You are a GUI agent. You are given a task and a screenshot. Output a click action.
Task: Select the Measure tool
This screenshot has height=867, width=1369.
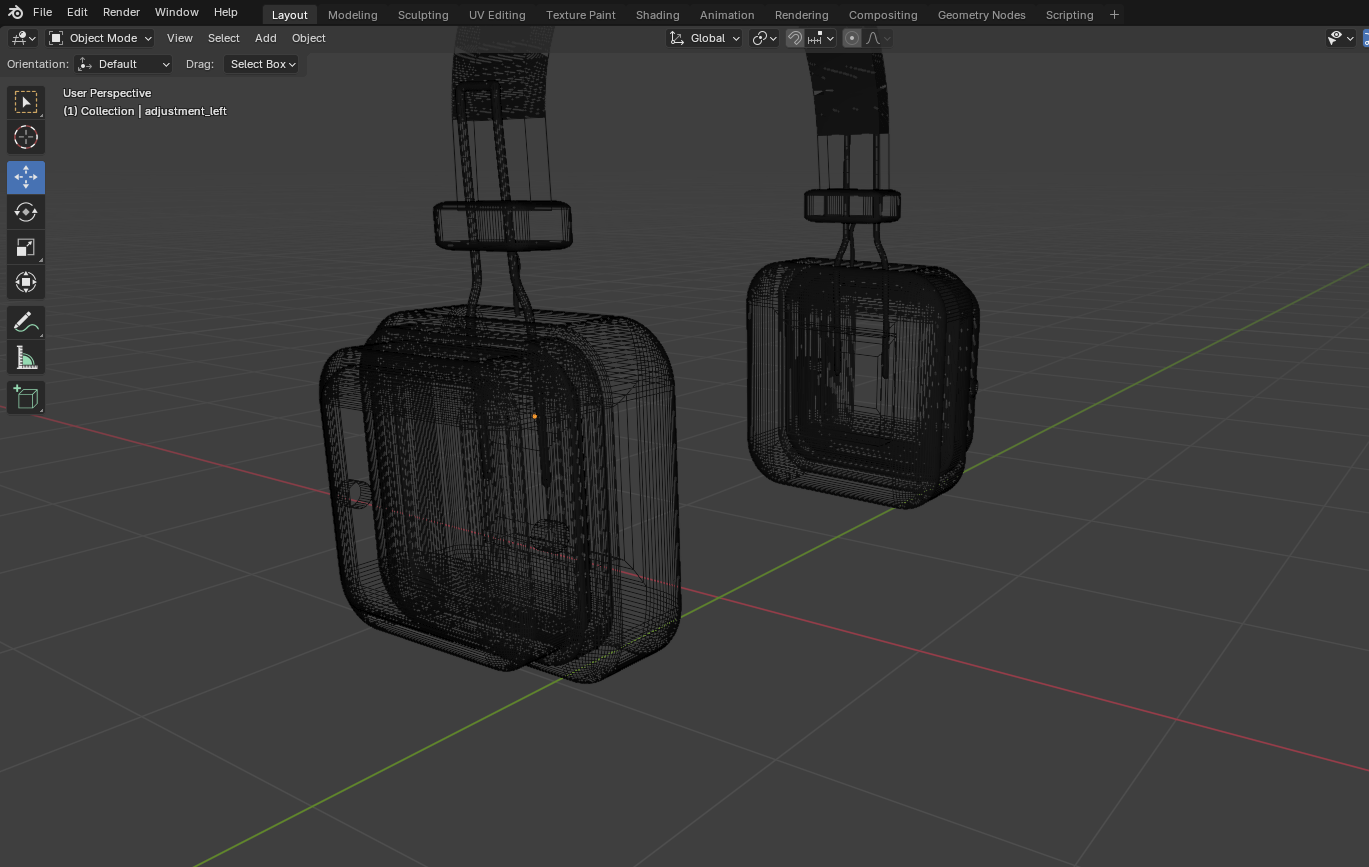click(25, 356)
